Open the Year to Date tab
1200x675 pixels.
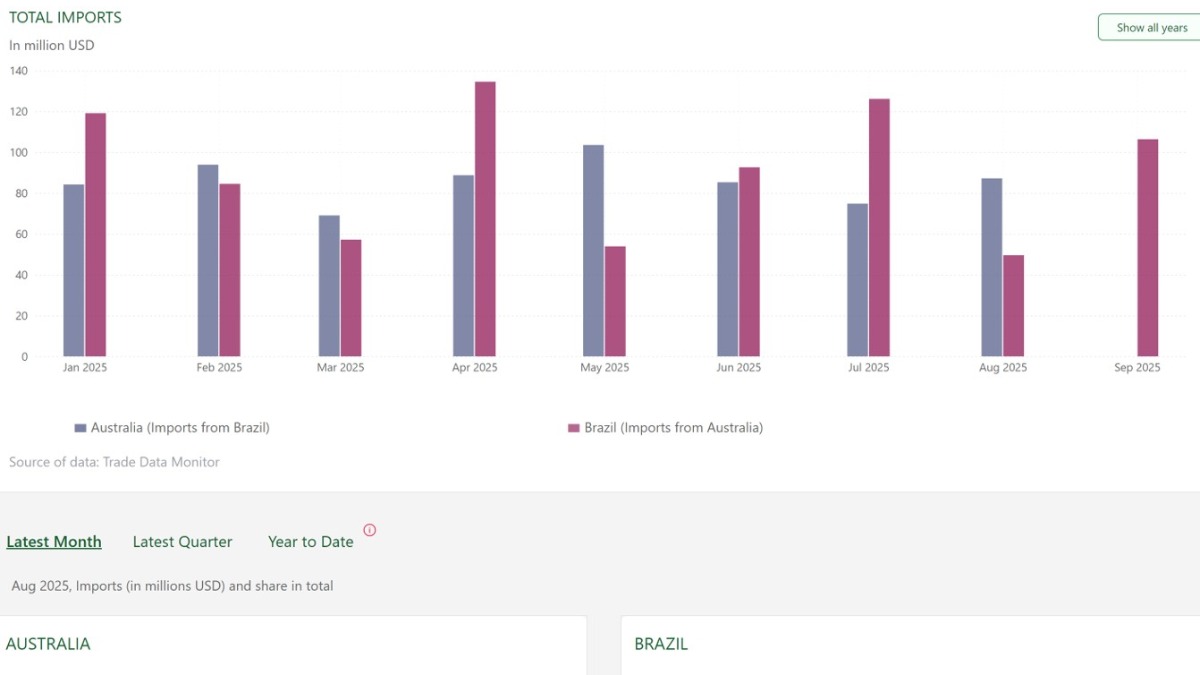pyautogui.click(x=310, y=542)
